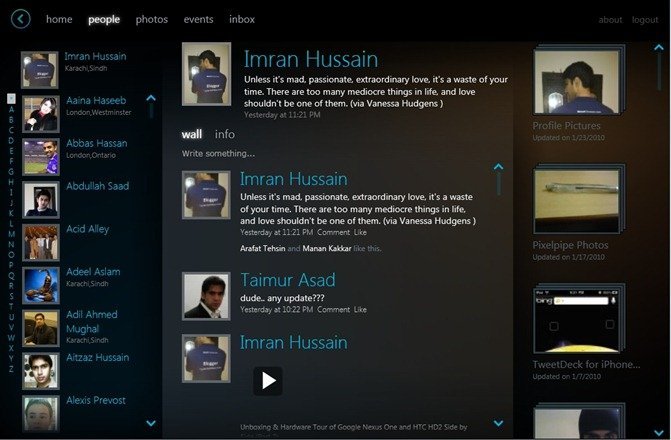Viewport: 671px width, 440px height.
Task: Click Aitzaz Hussain's avatar picture
Action: pyautogui.click(x=41, y=371)
